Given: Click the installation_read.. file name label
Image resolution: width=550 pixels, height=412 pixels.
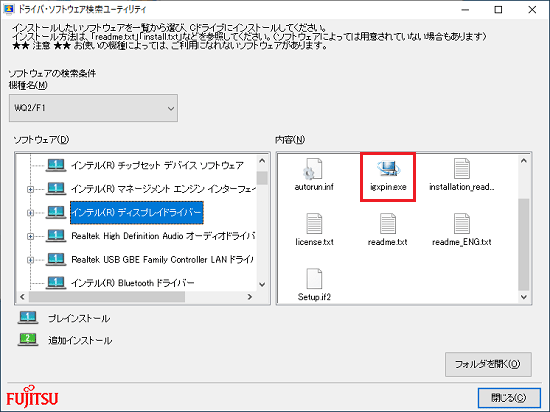Looking at the screenshot, I should [x=462, y=187].
